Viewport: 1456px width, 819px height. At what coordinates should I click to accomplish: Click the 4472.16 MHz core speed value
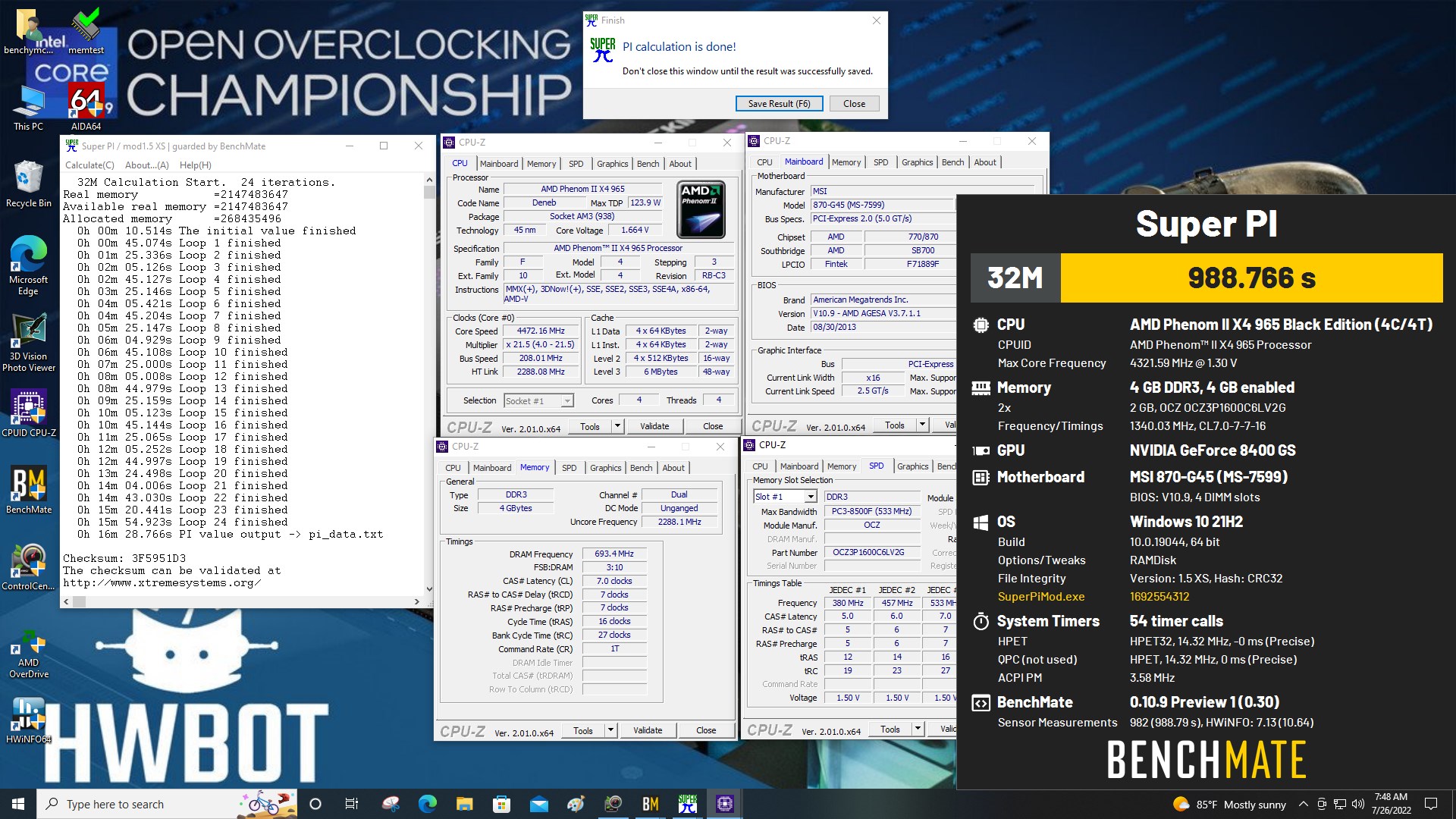pos(541,331)
